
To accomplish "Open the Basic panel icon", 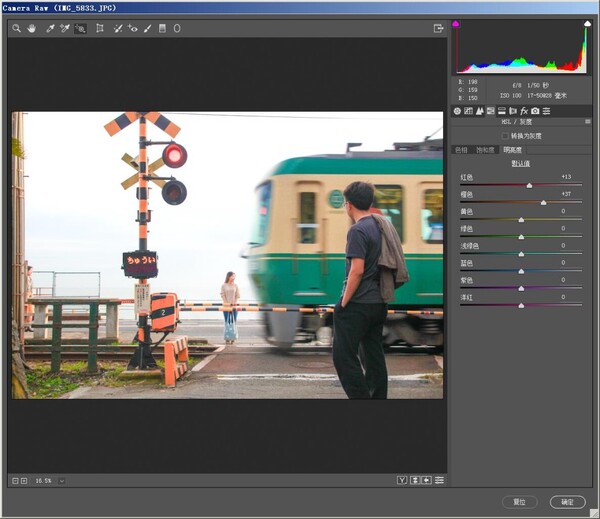I will (457, 111).
